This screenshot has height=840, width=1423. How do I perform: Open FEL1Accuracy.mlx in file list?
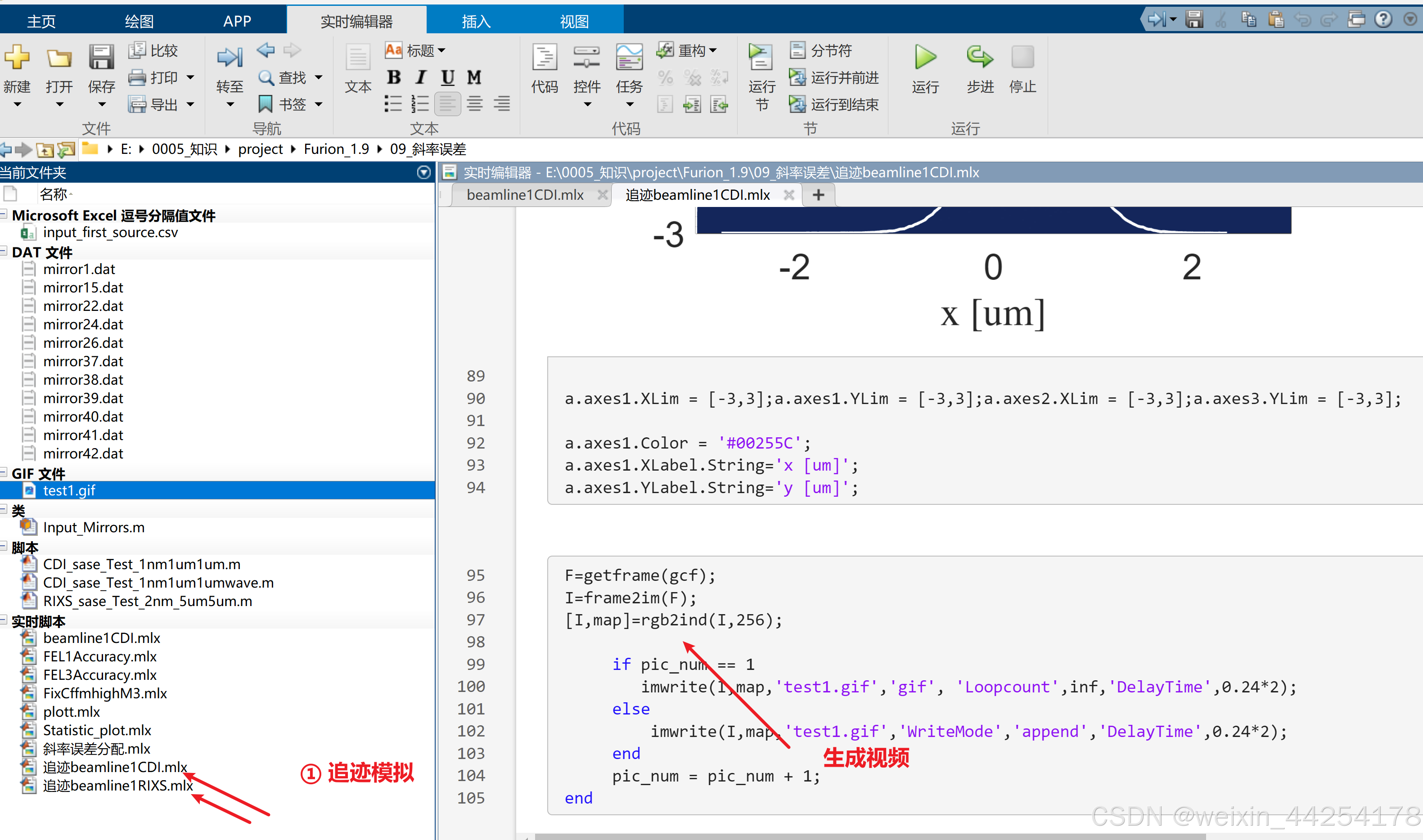(99, 656)
